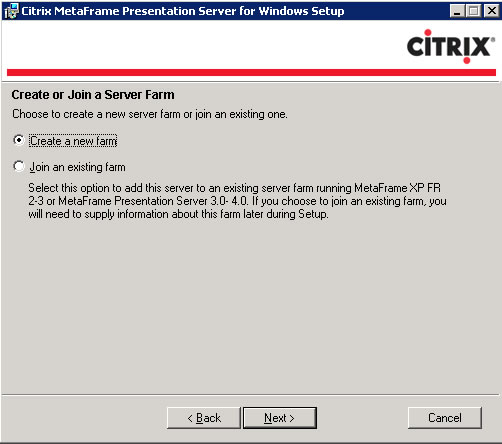Close the setup window with the X
This screenshot has width=502, height=444.
coord(492,11)
